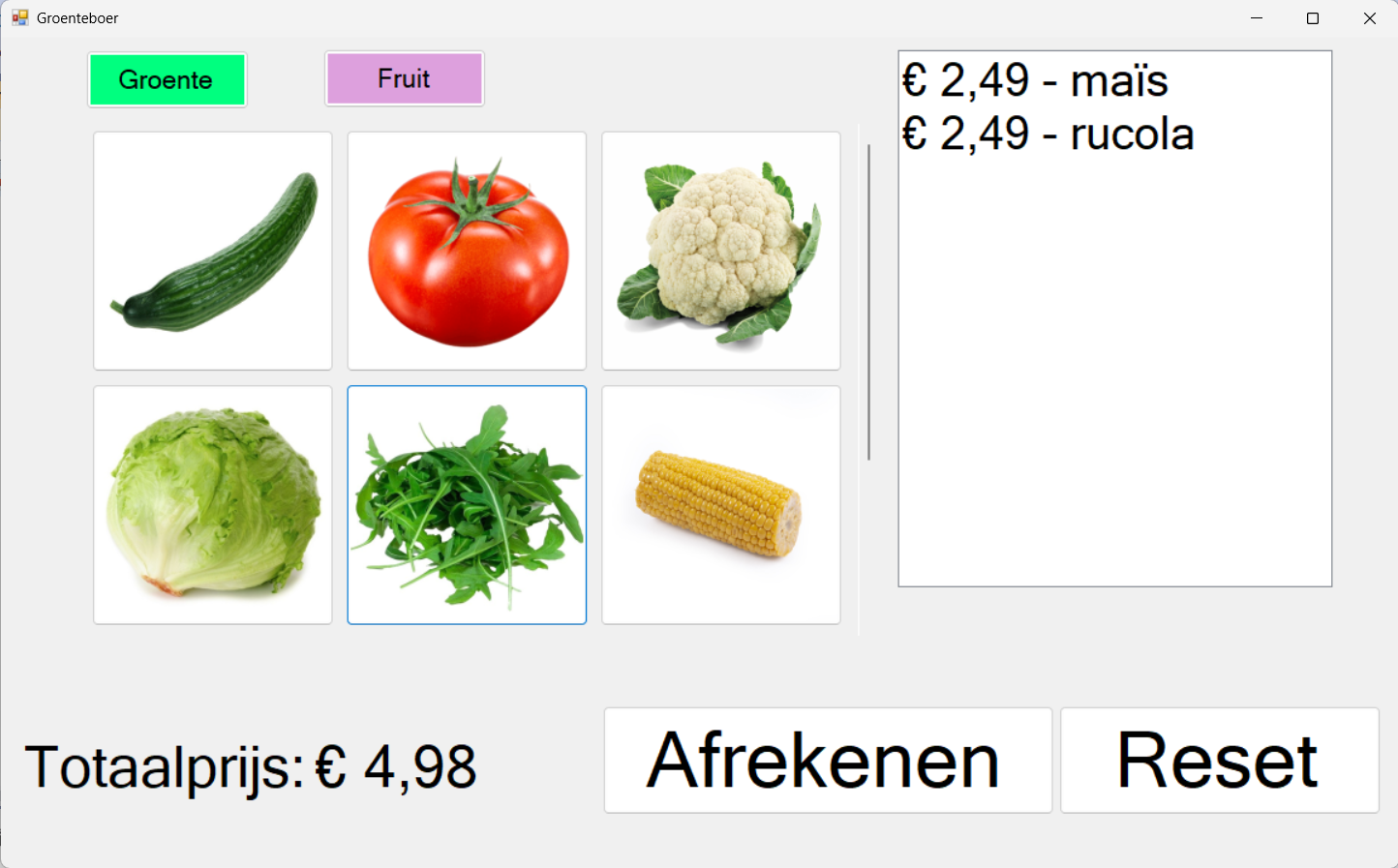
Task: Select the rucola line in the order list
Action: pyautogui.click(x=1048, y=134)
